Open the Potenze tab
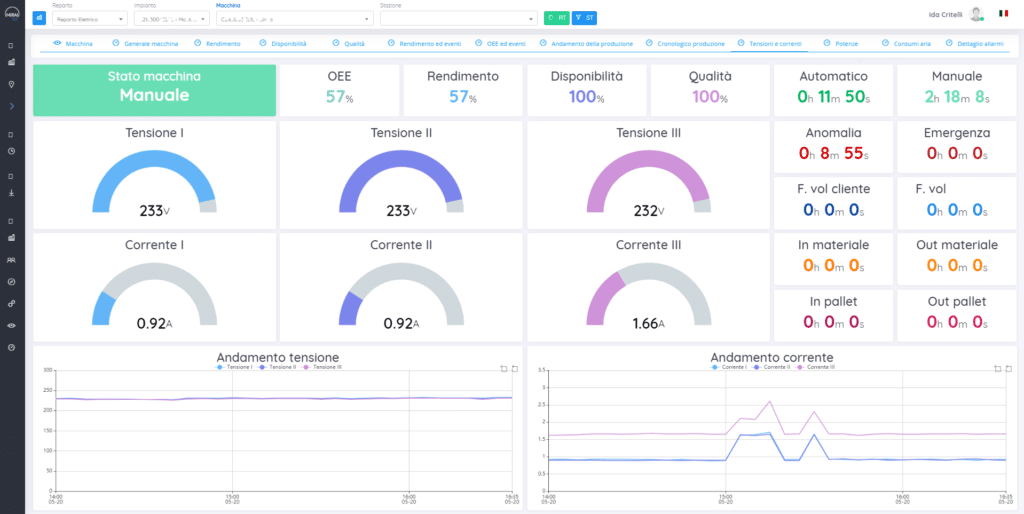This screenshot has height=514, width=1024. 840,44
